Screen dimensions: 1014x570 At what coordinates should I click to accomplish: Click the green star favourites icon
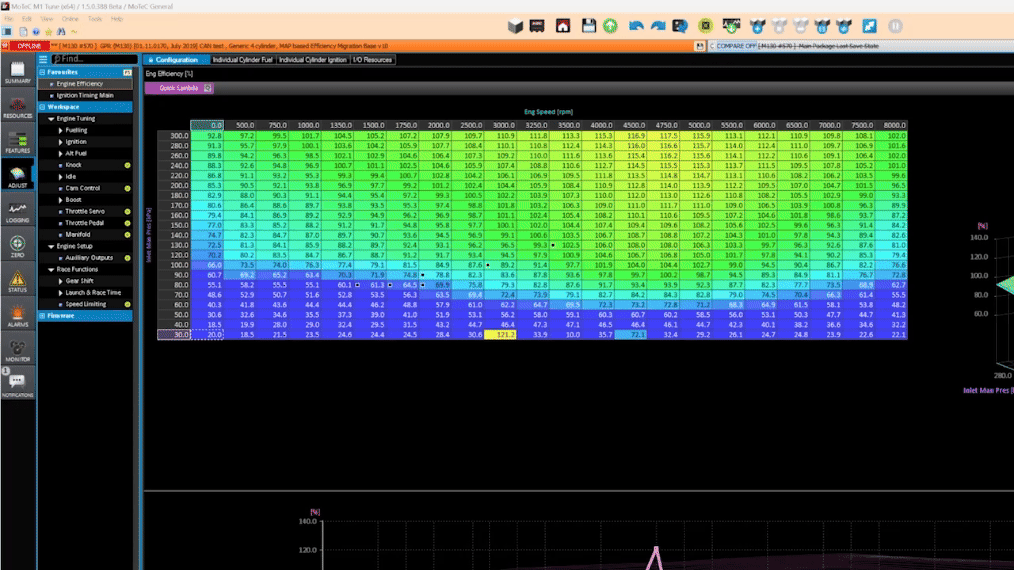coord(49,31)
